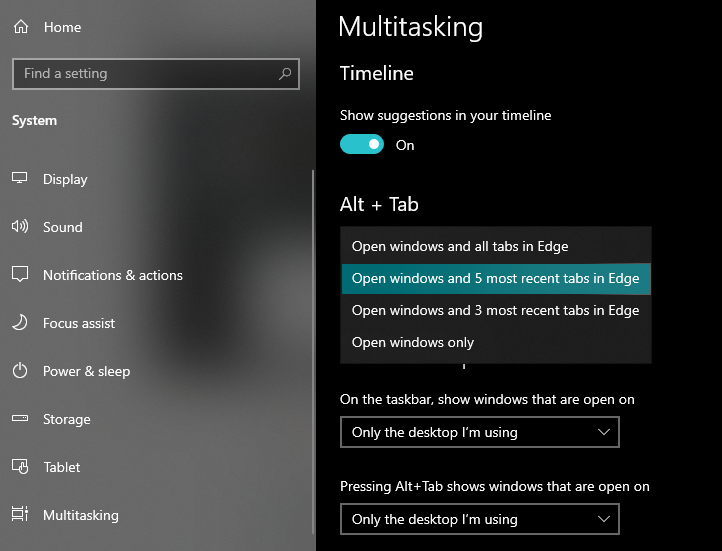Select highlighted 5 most recent tabs option
Screen dimensions: 722x551
tap(496, 278)
